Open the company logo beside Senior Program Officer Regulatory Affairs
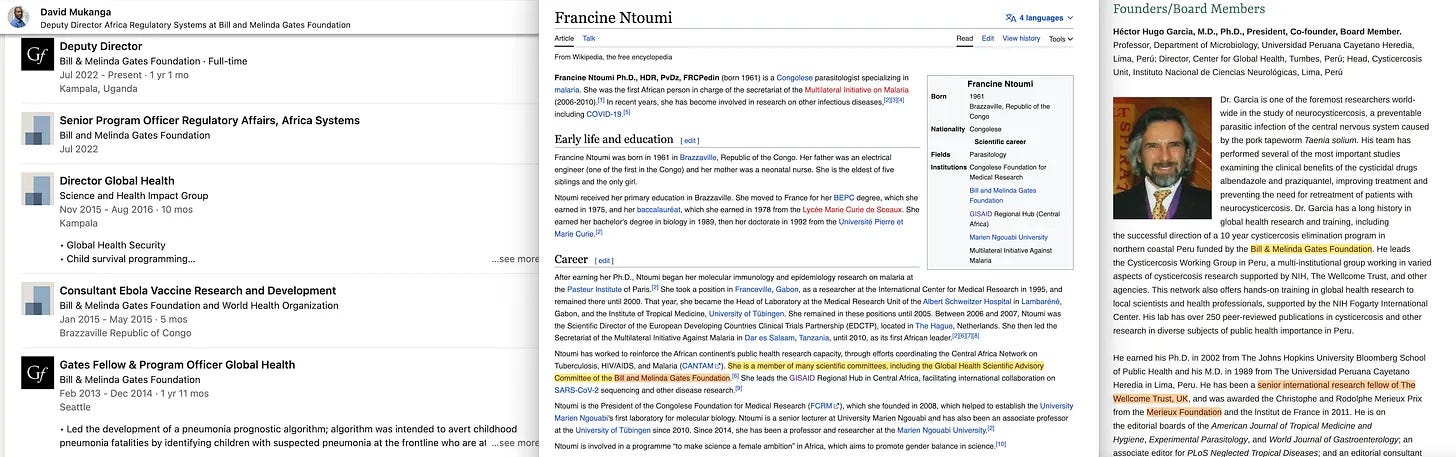Viewport: 1456px width, 457px height. click(x=37, y=129)
